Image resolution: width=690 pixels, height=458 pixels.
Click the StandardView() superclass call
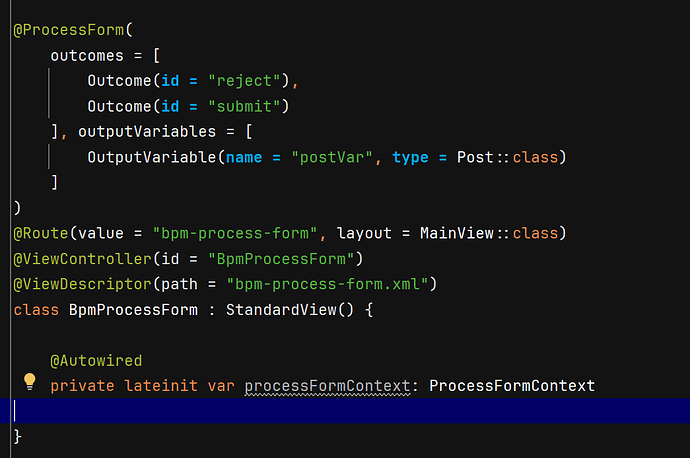(x=290, y=310)
